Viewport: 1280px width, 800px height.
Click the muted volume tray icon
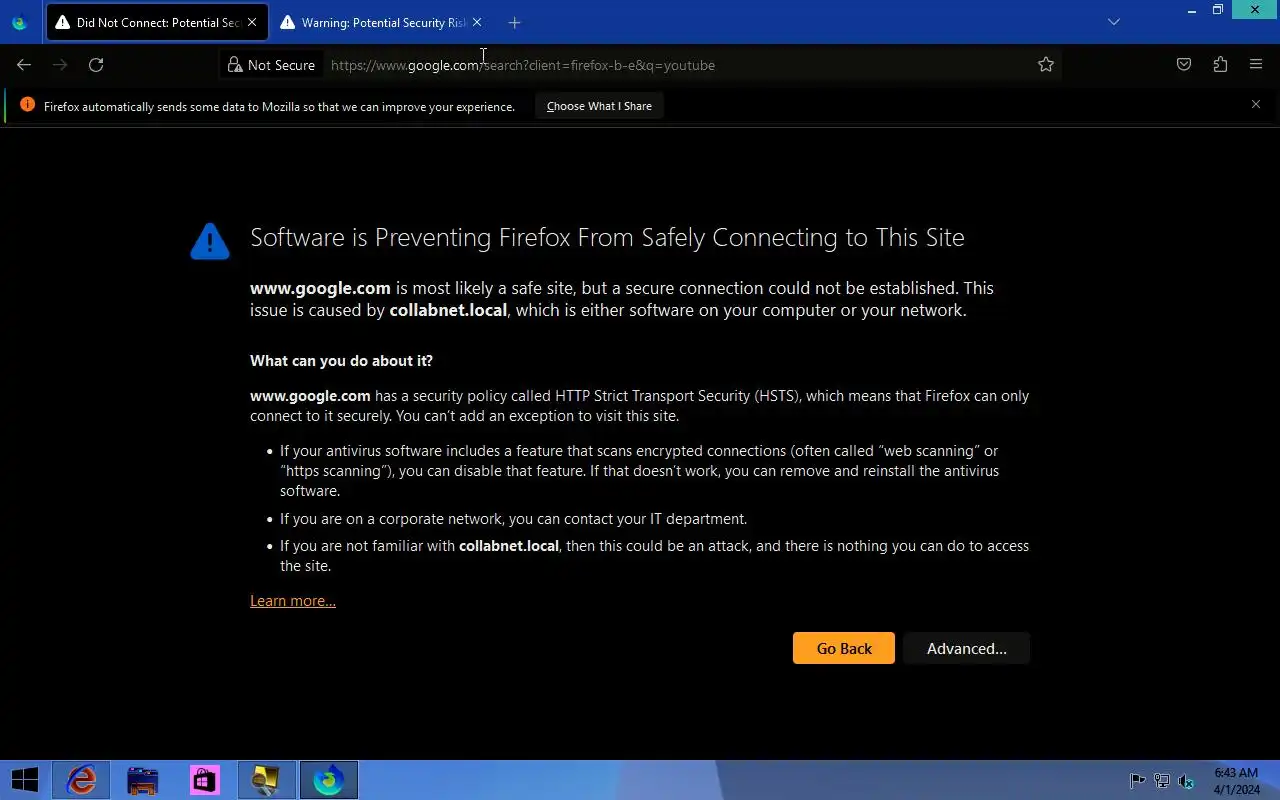pyautogui.click(x=1186, y=781)
